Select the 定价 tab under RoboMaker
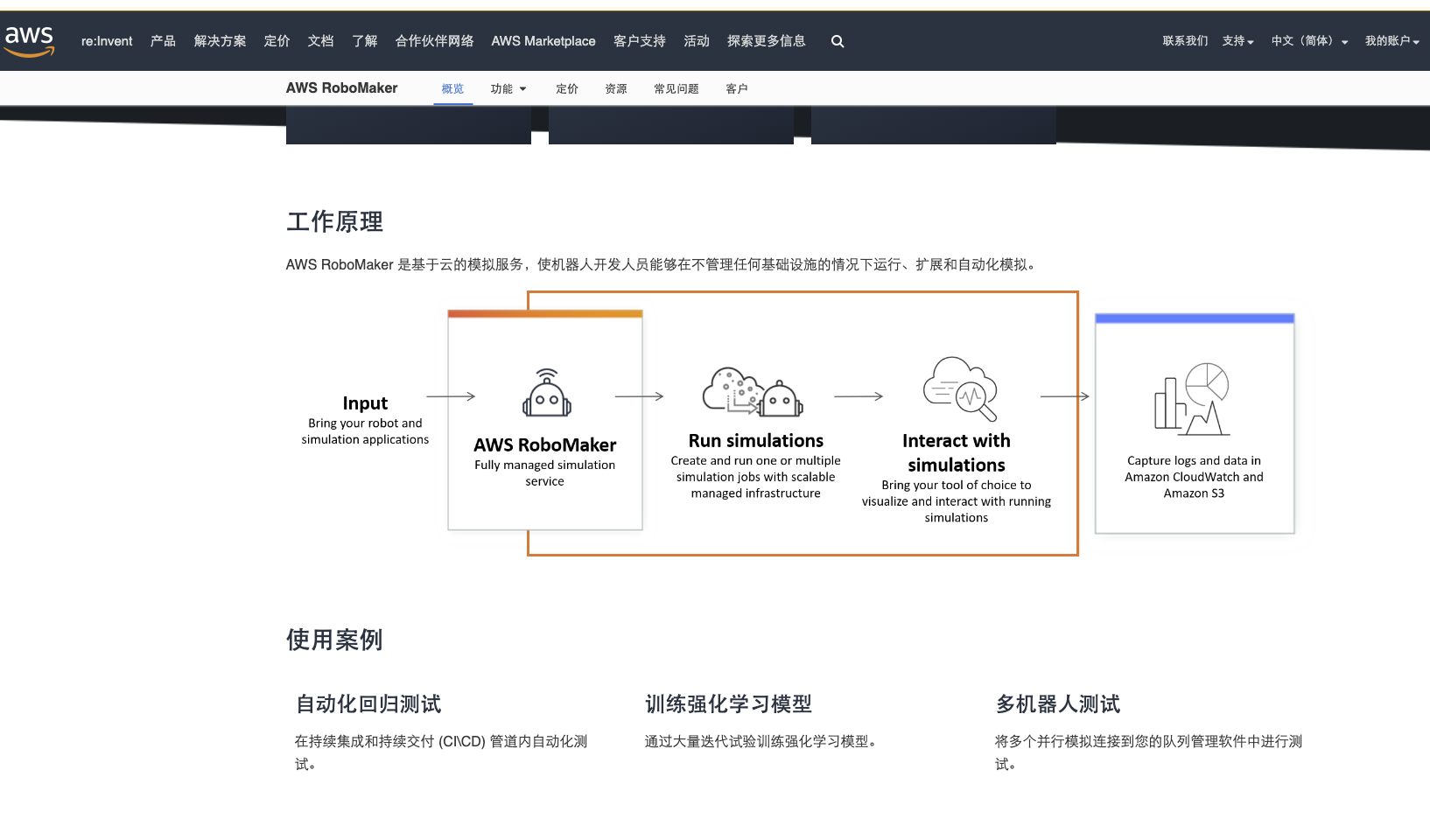Viewport: 1430px width, 840px height. click(567, 88)
